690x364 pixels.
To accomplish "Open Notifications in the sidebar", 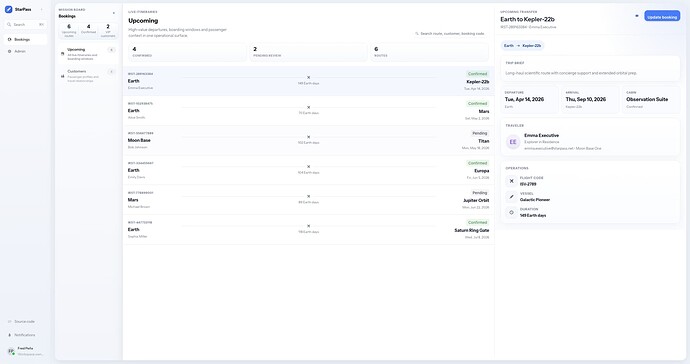I will click(x=26, y=335).
